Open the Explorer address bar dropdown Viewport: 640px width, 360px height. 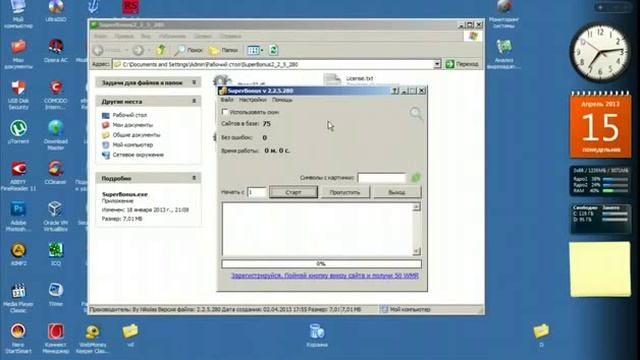pyautogui.click(x=437, y=64)
